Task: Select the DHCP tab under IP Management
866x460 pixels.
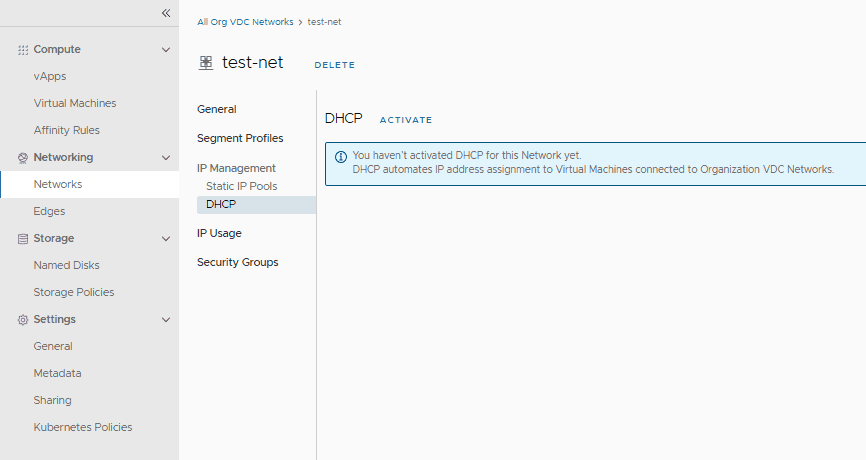Action: pyautogui.click(x=256, y=204)
